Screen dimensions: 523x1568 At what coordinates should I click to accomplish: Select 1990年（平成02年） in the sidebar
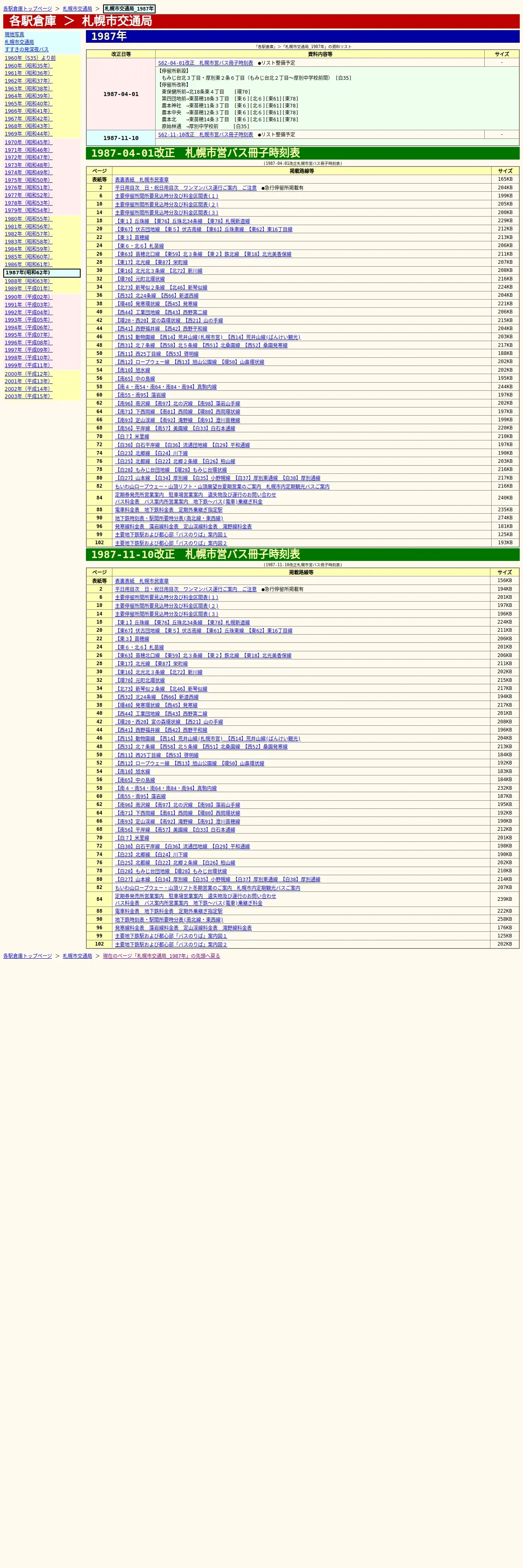click(29, 298)
